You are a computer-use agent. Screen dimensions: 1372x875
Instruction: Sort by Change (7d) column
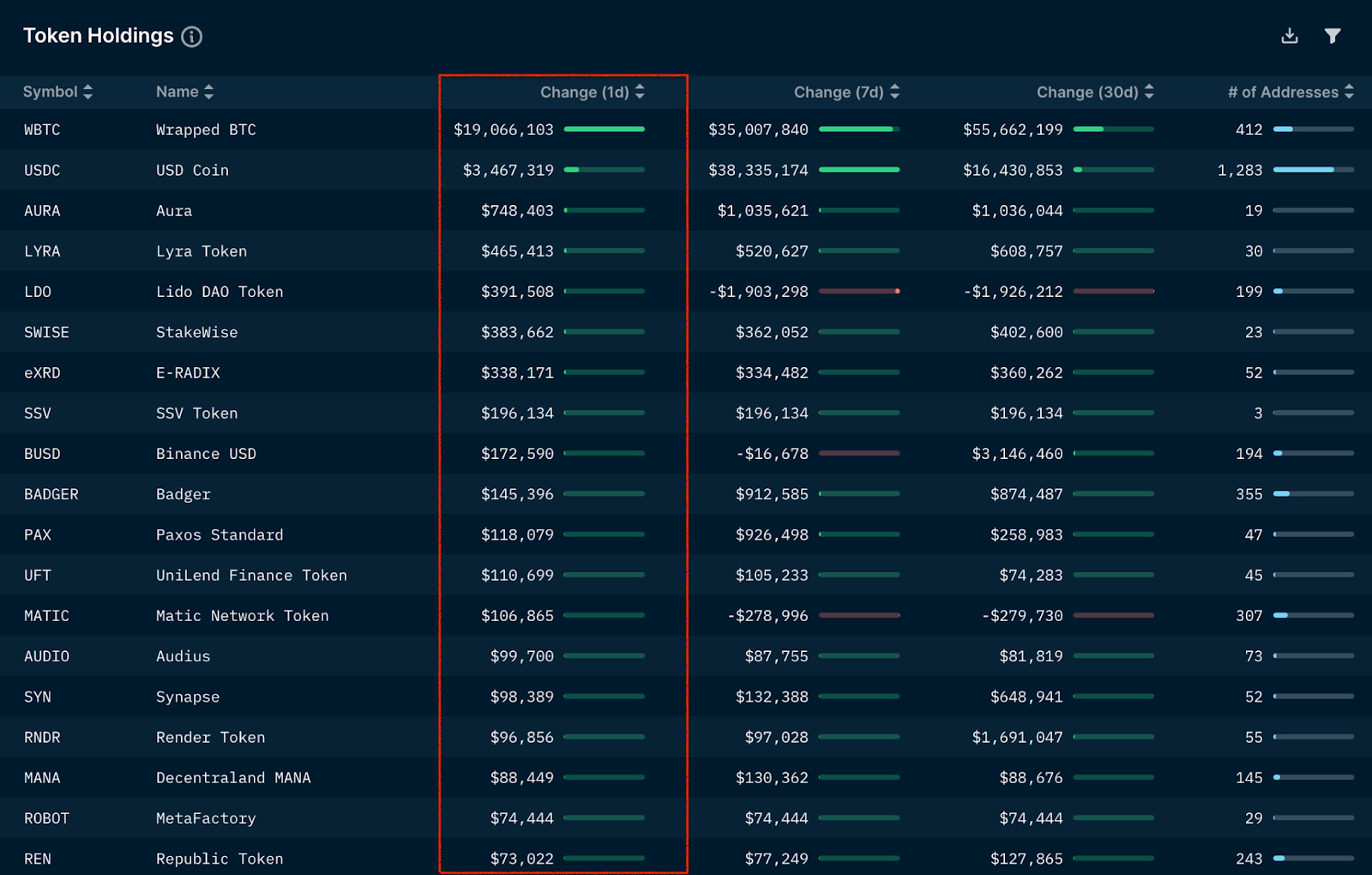[847, 92]
